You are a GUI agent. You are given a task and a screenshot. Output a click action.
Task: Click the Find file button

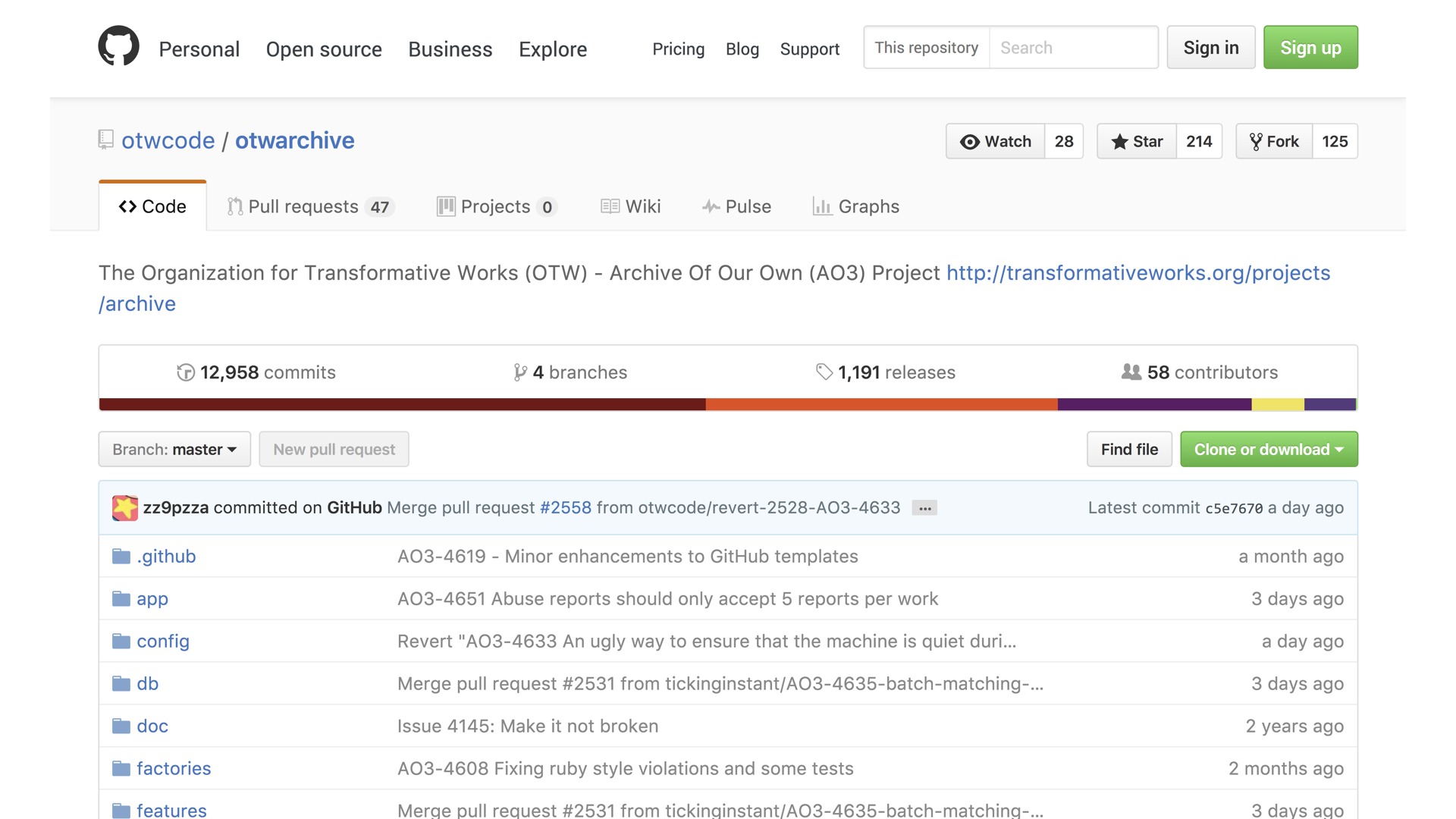click(x=1129, y=449)
